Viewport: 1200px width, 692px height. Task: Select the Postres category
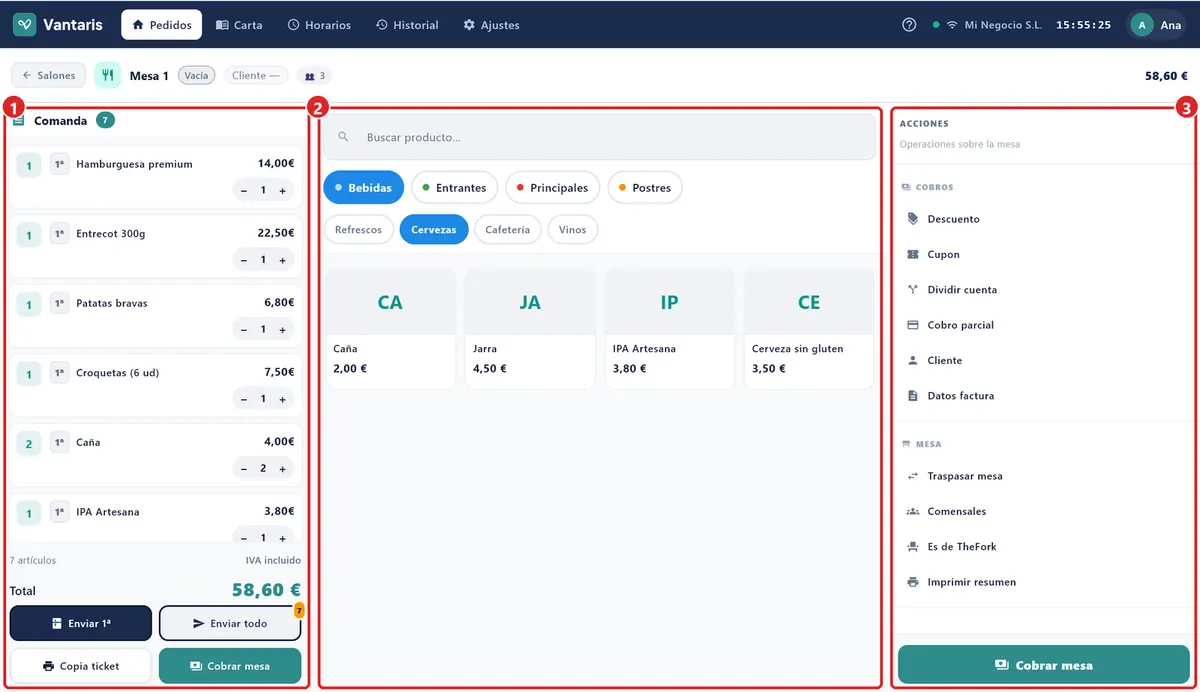645,187
